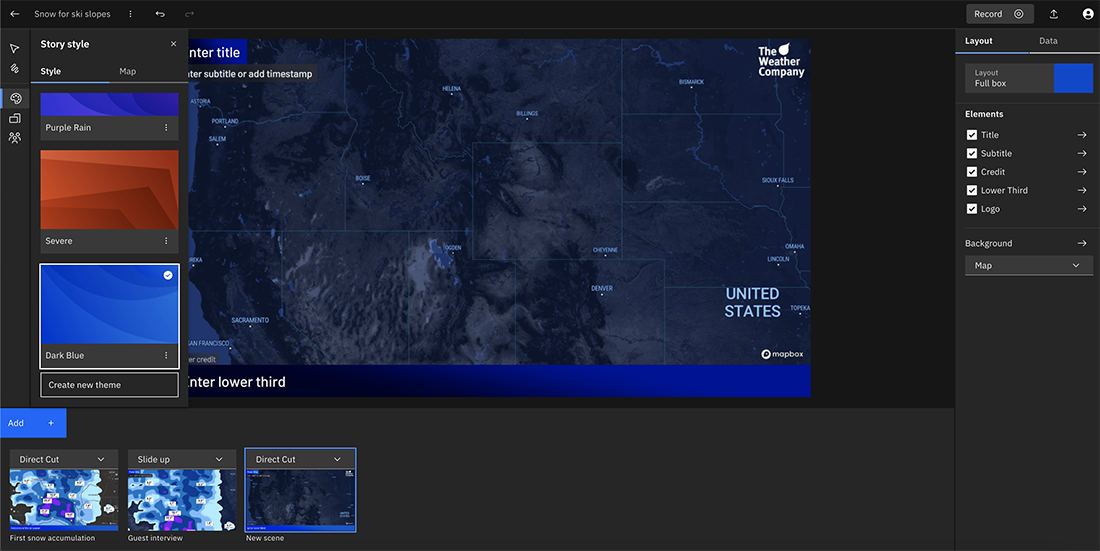Open the layers/scenes sidebar icon
The image size is (1100, 551).
click(15, 119)
